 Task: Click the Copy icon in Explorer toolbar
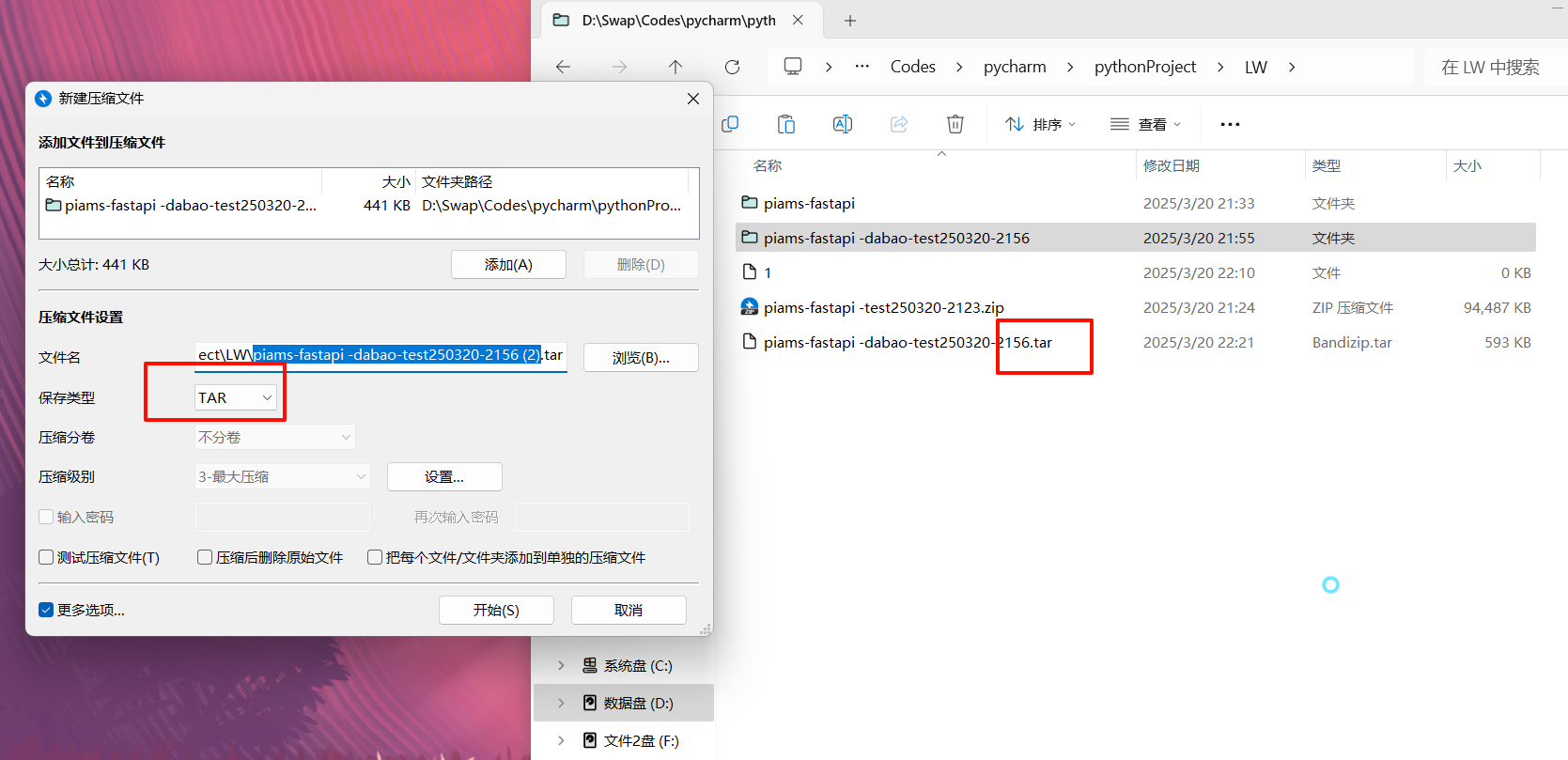730,124
